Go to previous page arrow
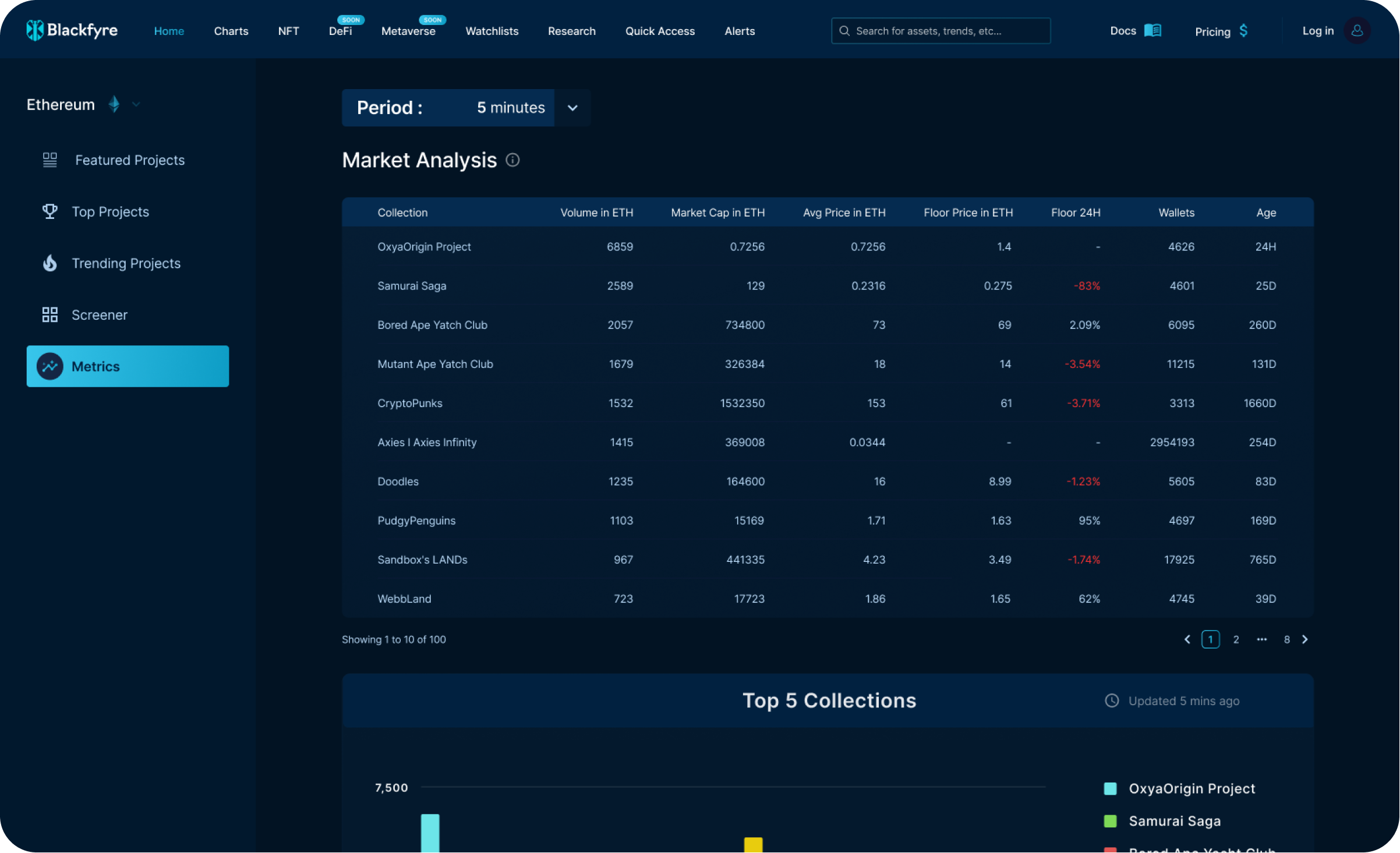Screen dimensions: 1400x853 pos(1187,639)
